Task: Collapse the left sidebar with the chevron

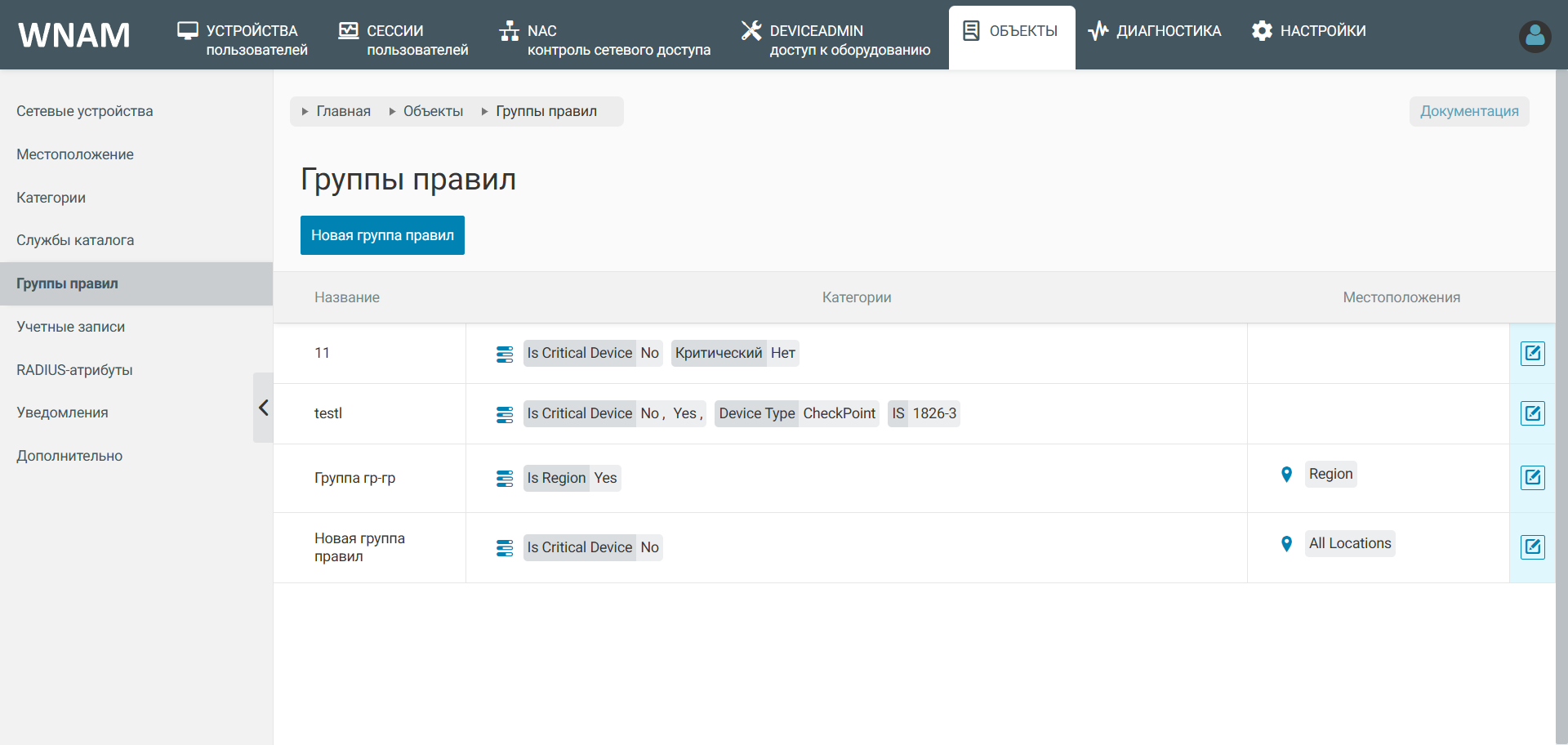Action: click(x=263, y=408)
